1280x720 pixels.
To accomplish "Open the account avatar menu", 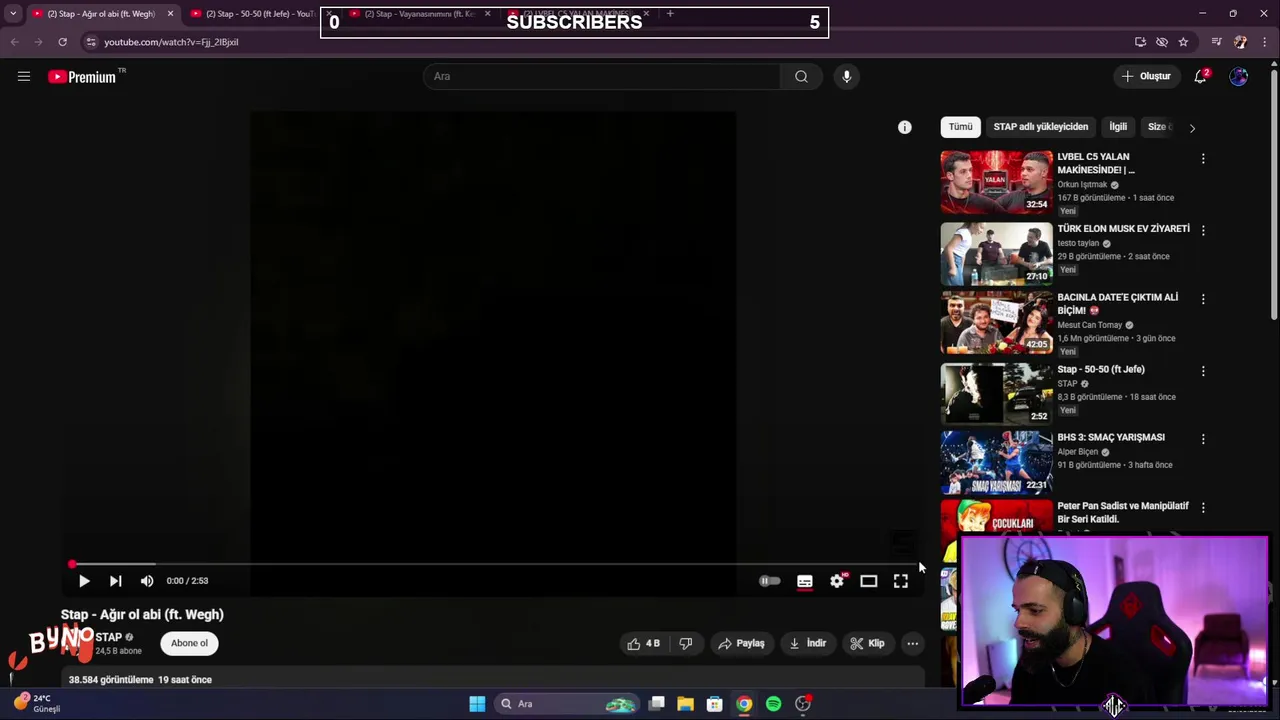I will tap(1239, 76).
